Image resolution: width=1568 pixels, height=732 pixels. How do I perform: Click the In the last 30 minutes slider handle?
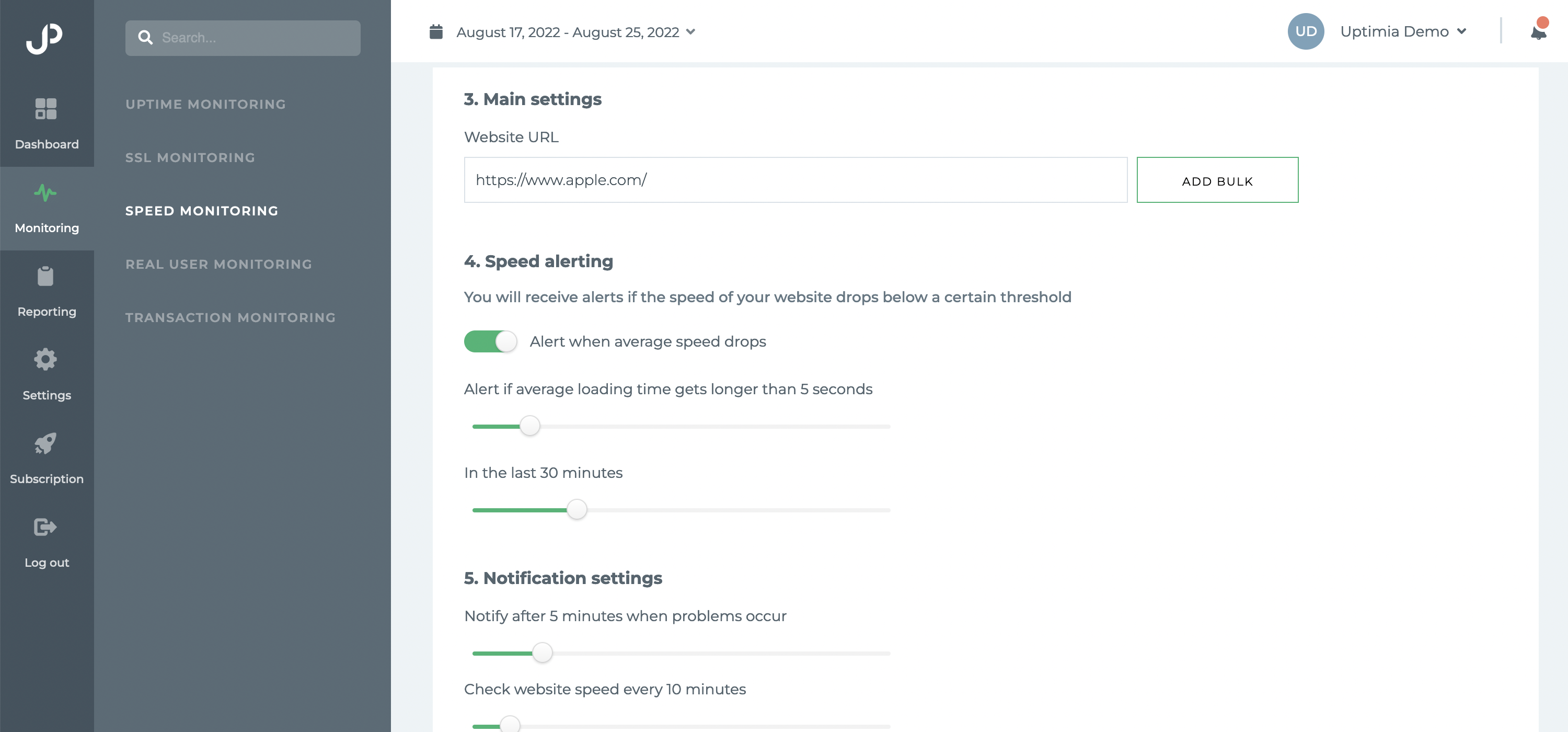[x=577, y=509]
